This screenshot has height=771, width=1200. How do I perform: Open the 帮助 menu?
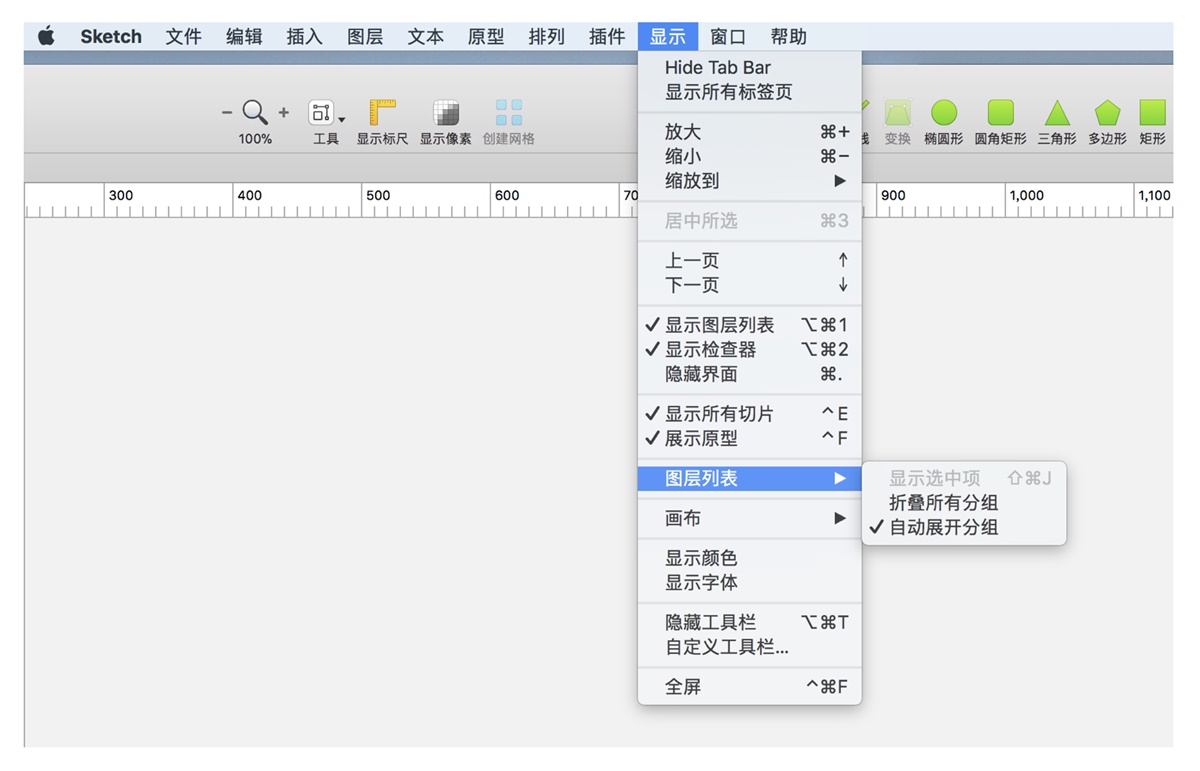click(789, 37)
